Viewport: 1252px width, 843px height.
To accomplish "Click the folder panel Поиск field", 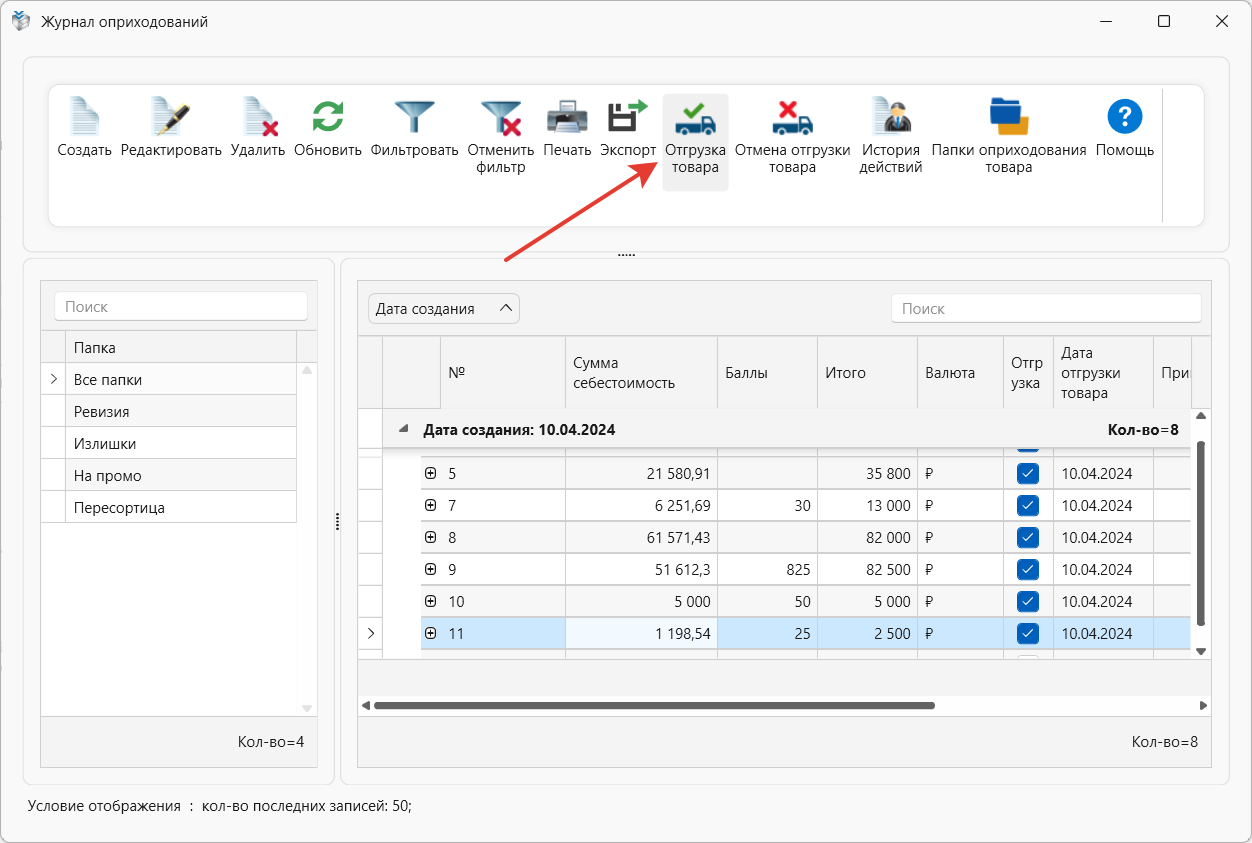I will click(x=181, y=307).
